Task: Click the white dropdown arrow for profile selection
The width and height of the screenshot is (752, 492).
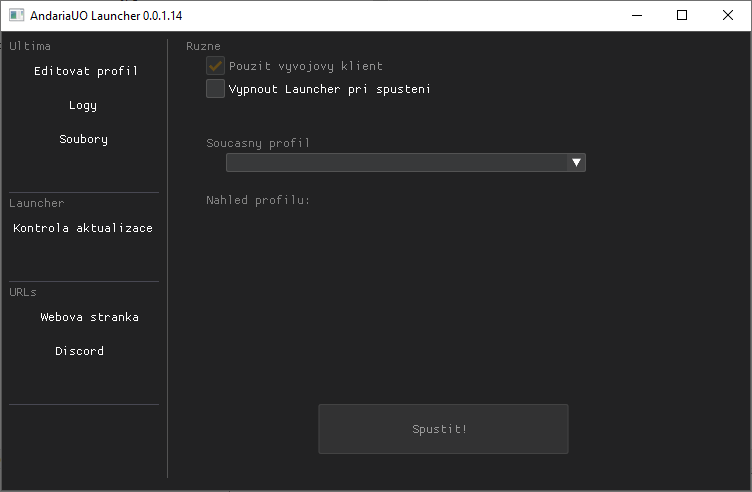Action: [x=576, y=163]
